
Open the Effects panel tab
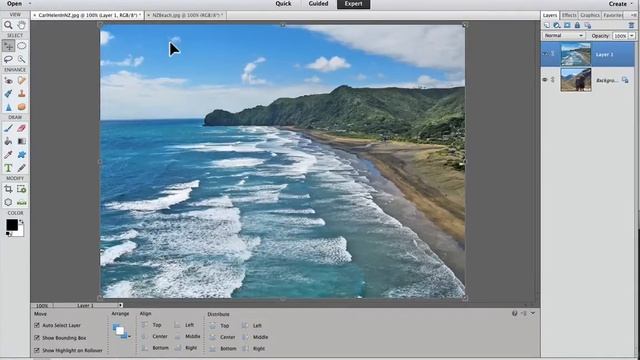[569, 16]
